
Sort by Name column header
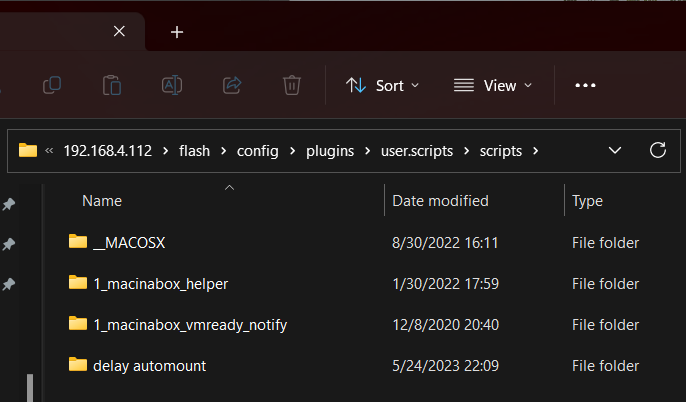(x=102, y=201)
